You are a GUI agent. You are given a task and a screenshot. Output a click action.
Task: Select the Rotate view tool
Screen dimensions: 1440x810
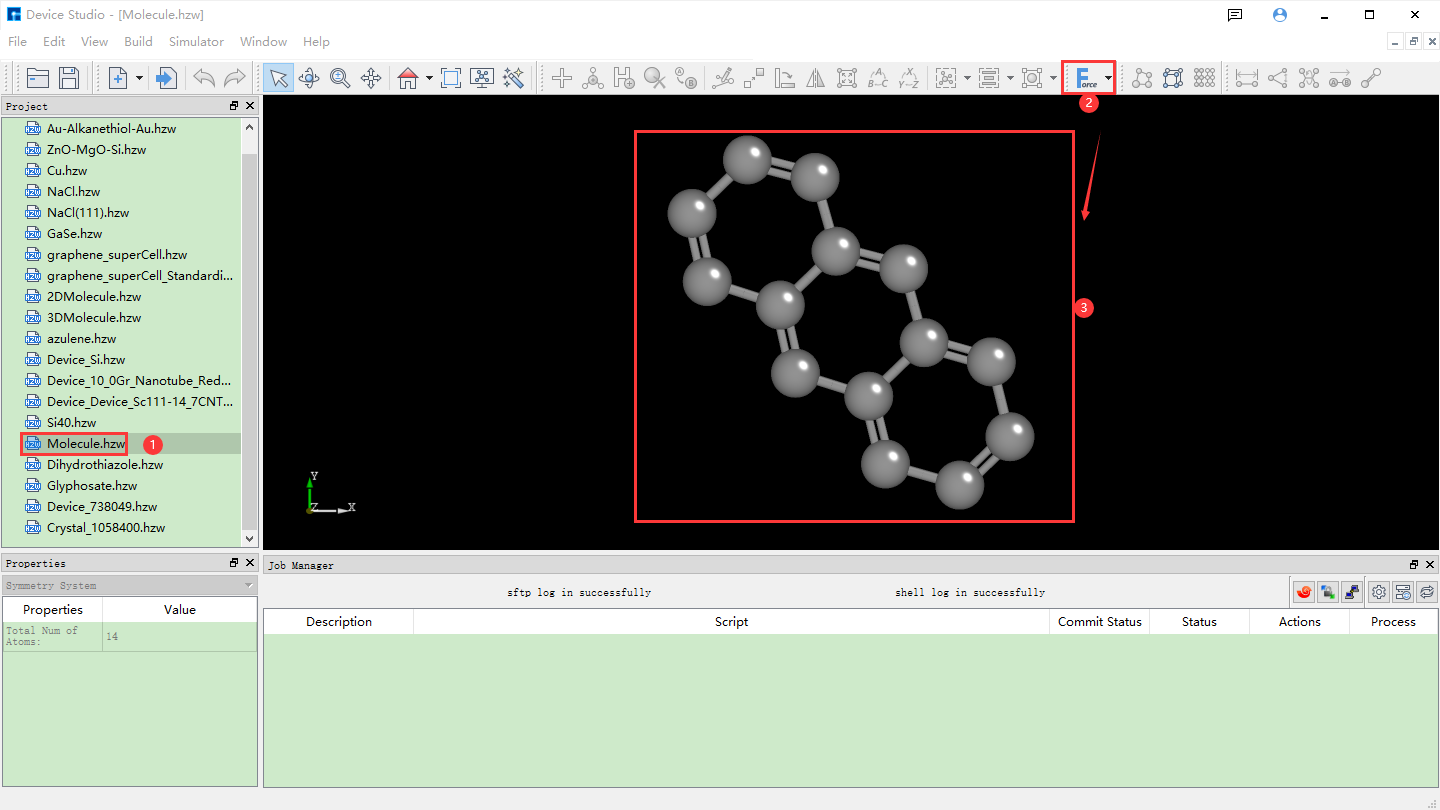coord(309,77)
